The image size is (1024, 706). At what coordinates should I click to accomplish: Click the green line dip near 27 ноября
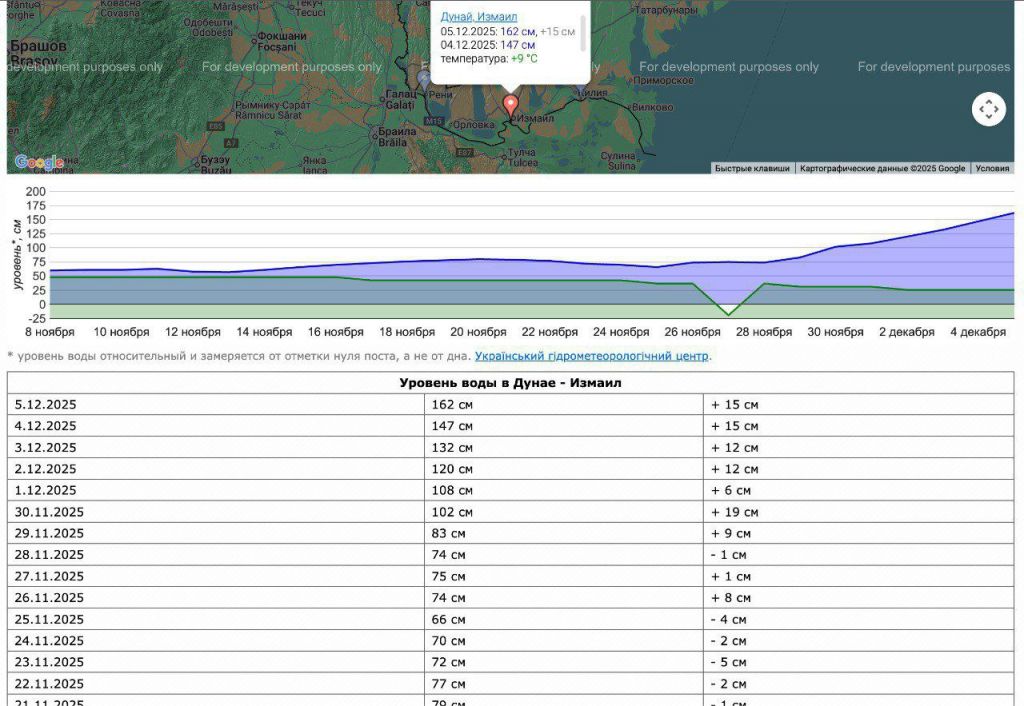click(x=728, y=314)
